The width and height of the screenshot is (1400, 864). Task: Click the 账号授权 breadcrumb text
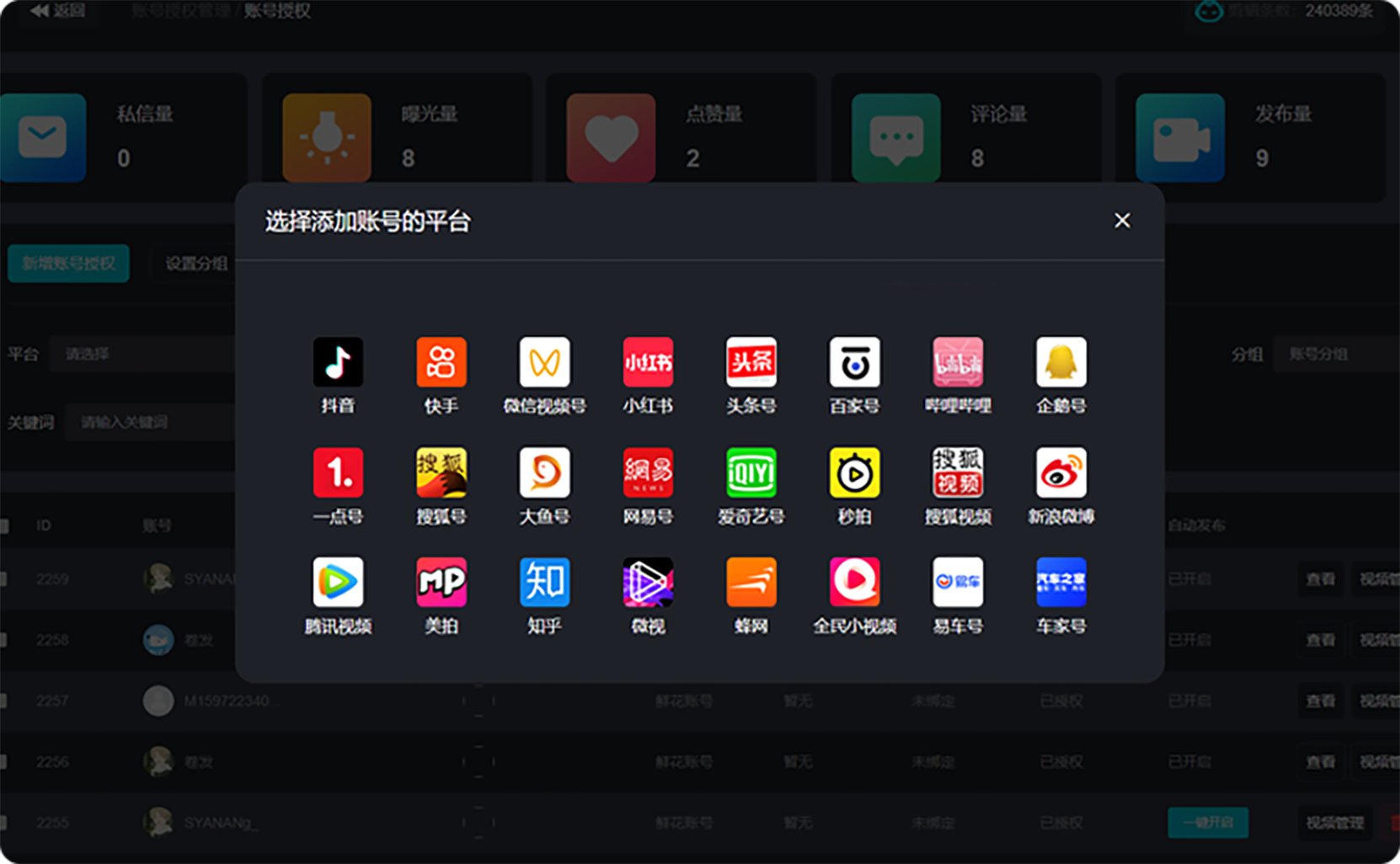pos(277,11)
